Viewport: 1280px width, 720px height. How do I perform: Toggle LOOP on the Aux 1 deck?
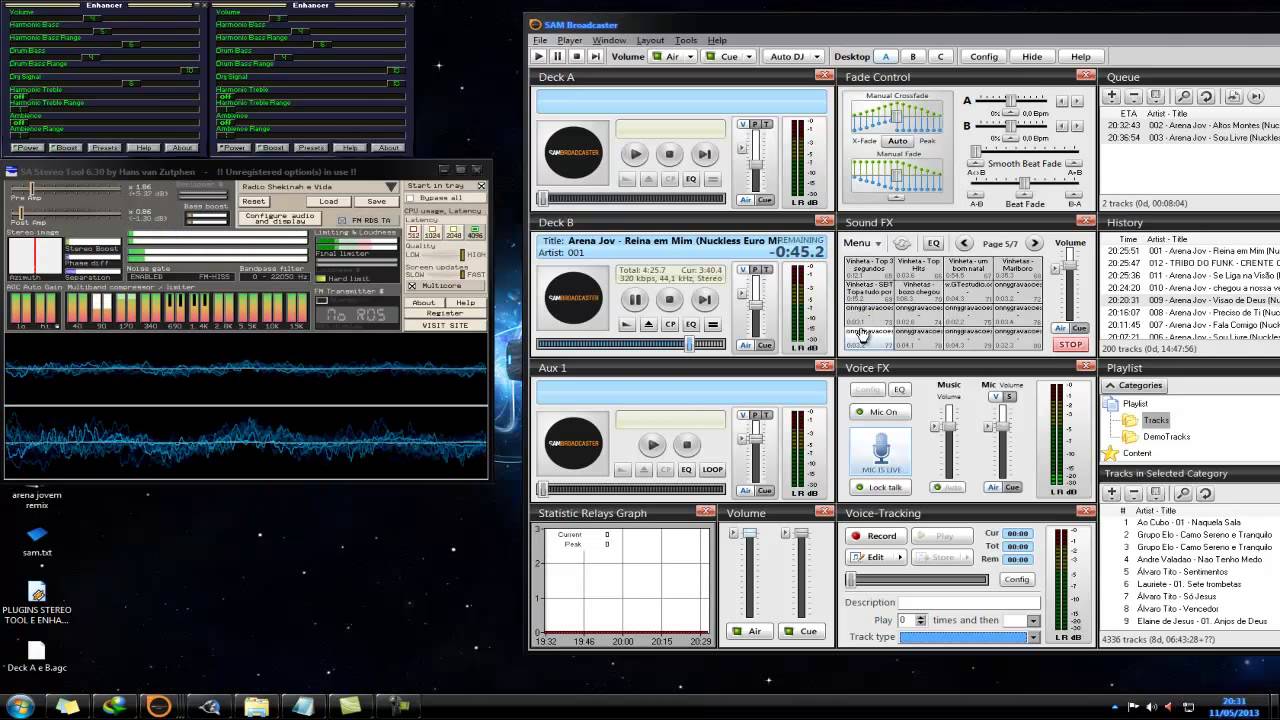click(712, 470)
